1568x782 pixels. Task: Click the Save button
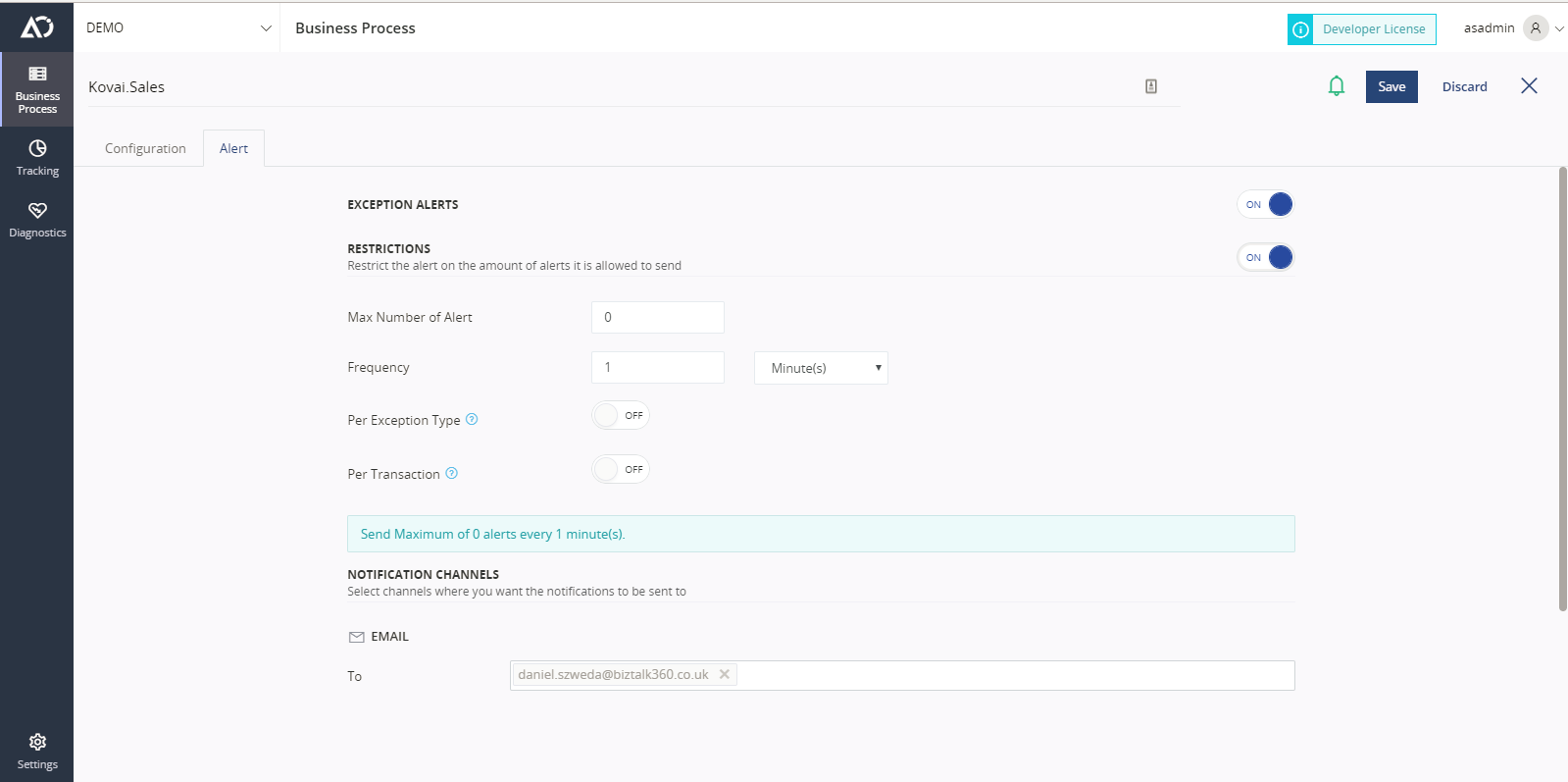[1391, 86]
